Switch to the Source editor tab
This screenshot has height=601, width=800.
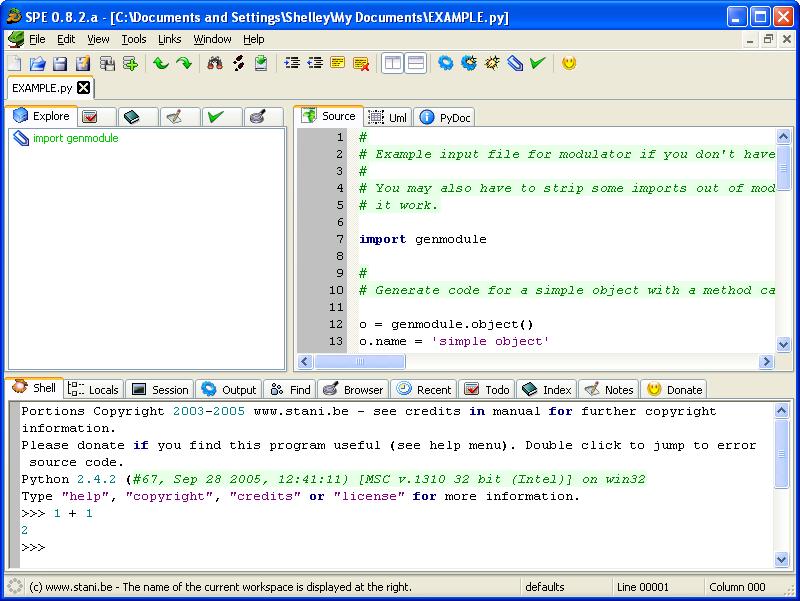pyautogui.click(x=330, y=116)
